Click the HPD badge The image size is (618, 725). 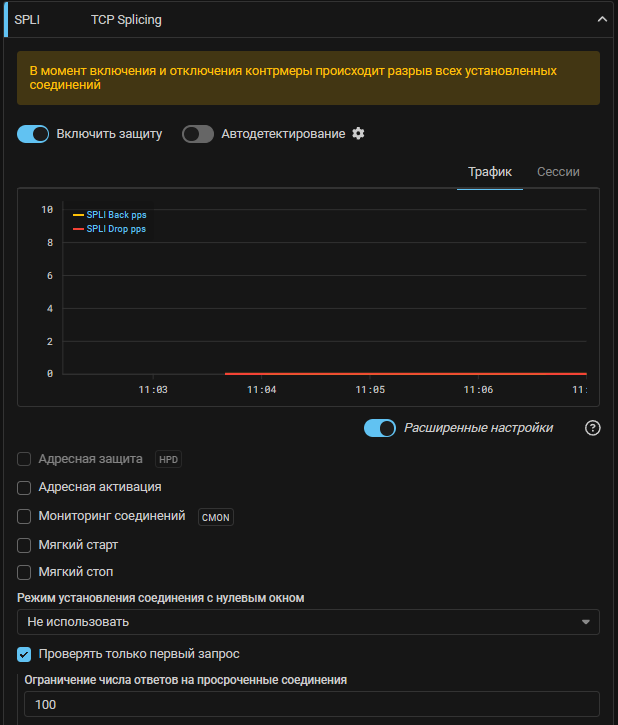point(168,459)
